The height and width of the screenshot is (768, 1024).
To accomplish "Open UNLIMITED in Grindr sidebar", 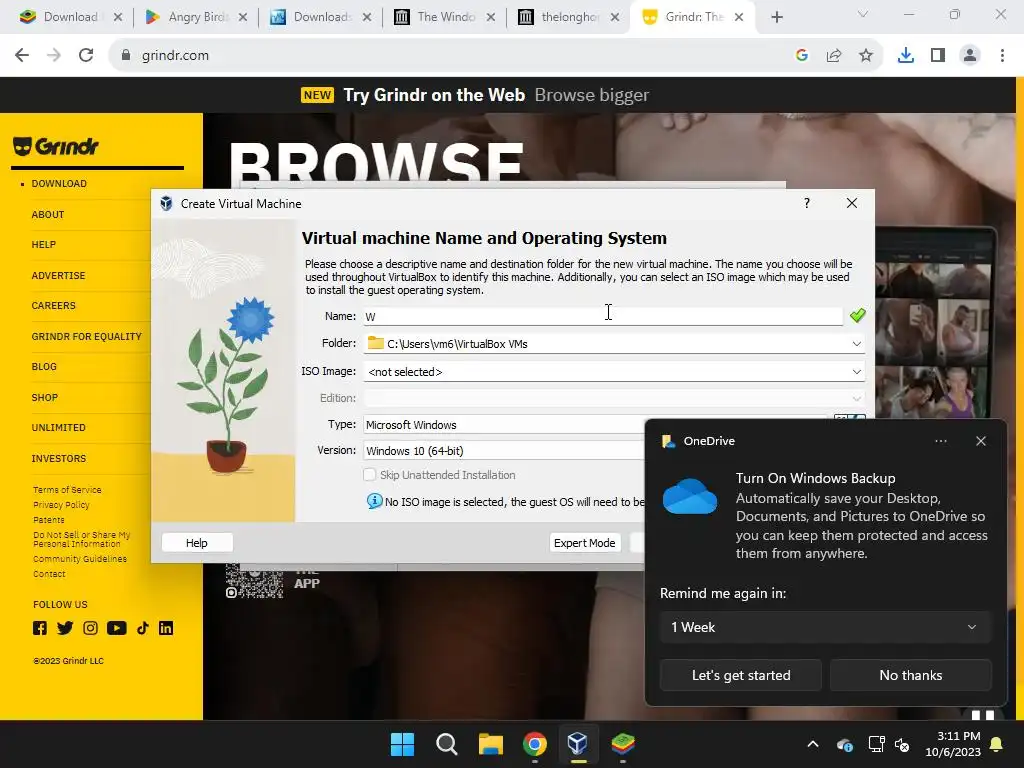I will coord(59,428).
